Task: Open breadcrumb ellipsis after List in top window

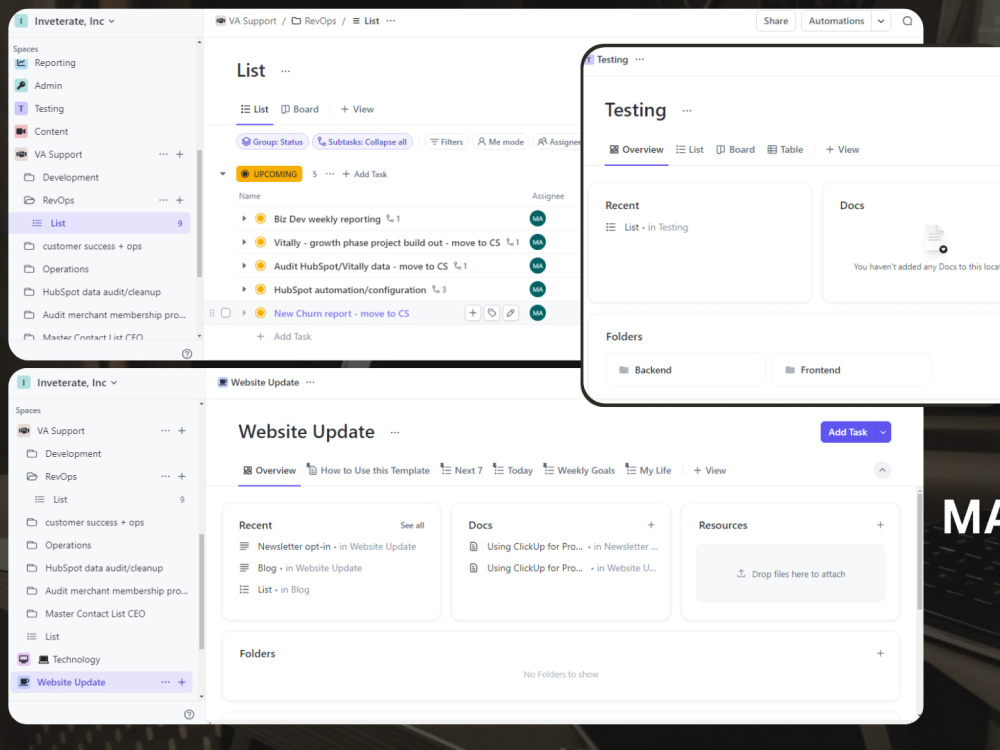Action: coord(391,21)
